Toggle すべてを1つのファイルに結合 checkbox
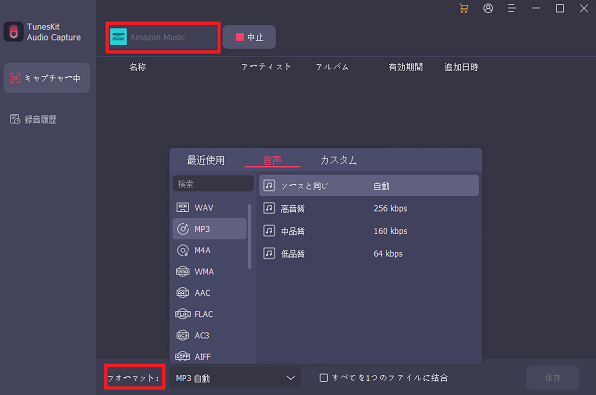The image size is (596, 395). pyautogui.click(x=323, y=378)
